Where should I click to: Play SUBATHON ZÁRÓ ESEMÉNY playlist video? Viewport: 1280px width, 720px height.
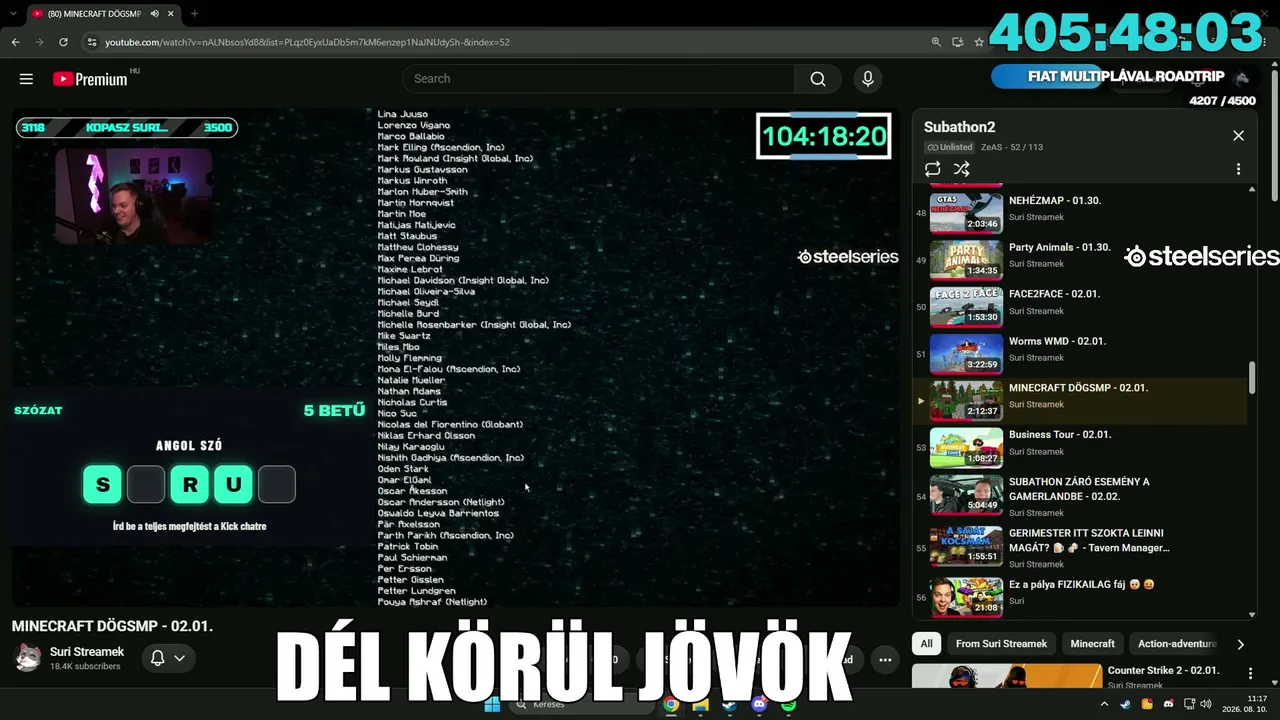(x=1079, y=489)
